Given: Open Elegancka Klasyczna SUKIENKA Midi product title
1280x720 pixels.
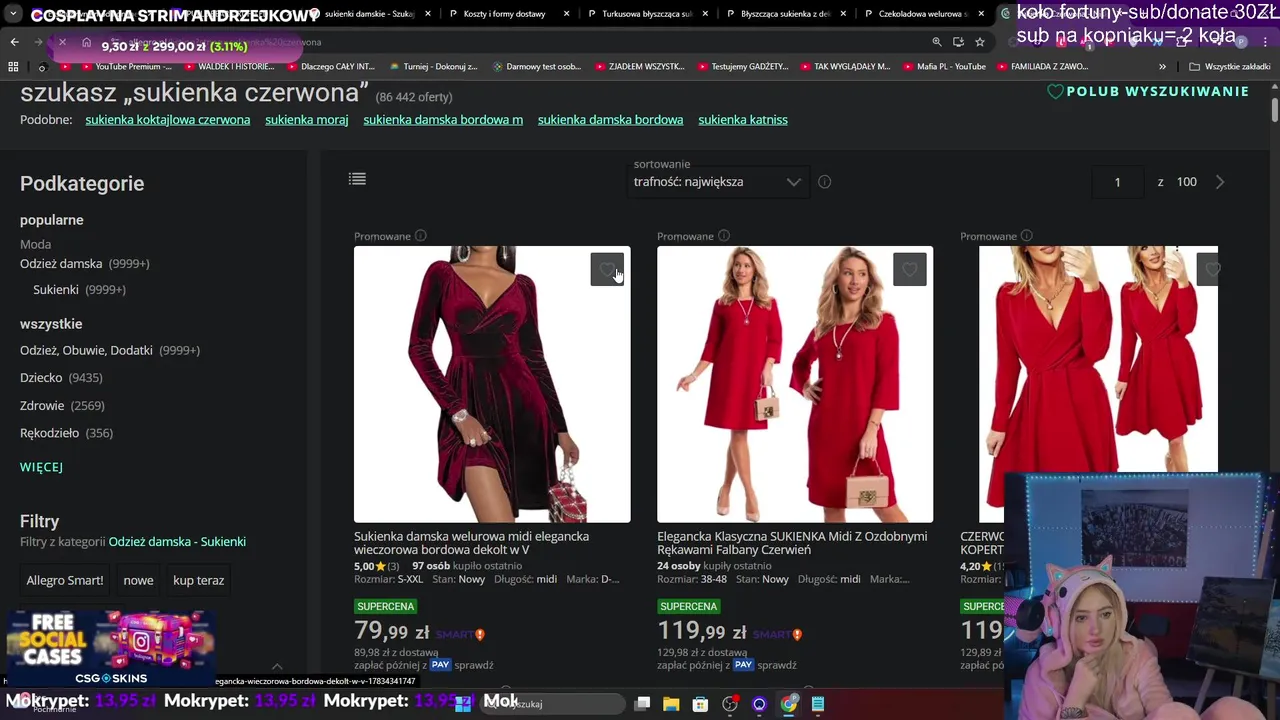Looking at the screenshot, I should pos(792,543).
